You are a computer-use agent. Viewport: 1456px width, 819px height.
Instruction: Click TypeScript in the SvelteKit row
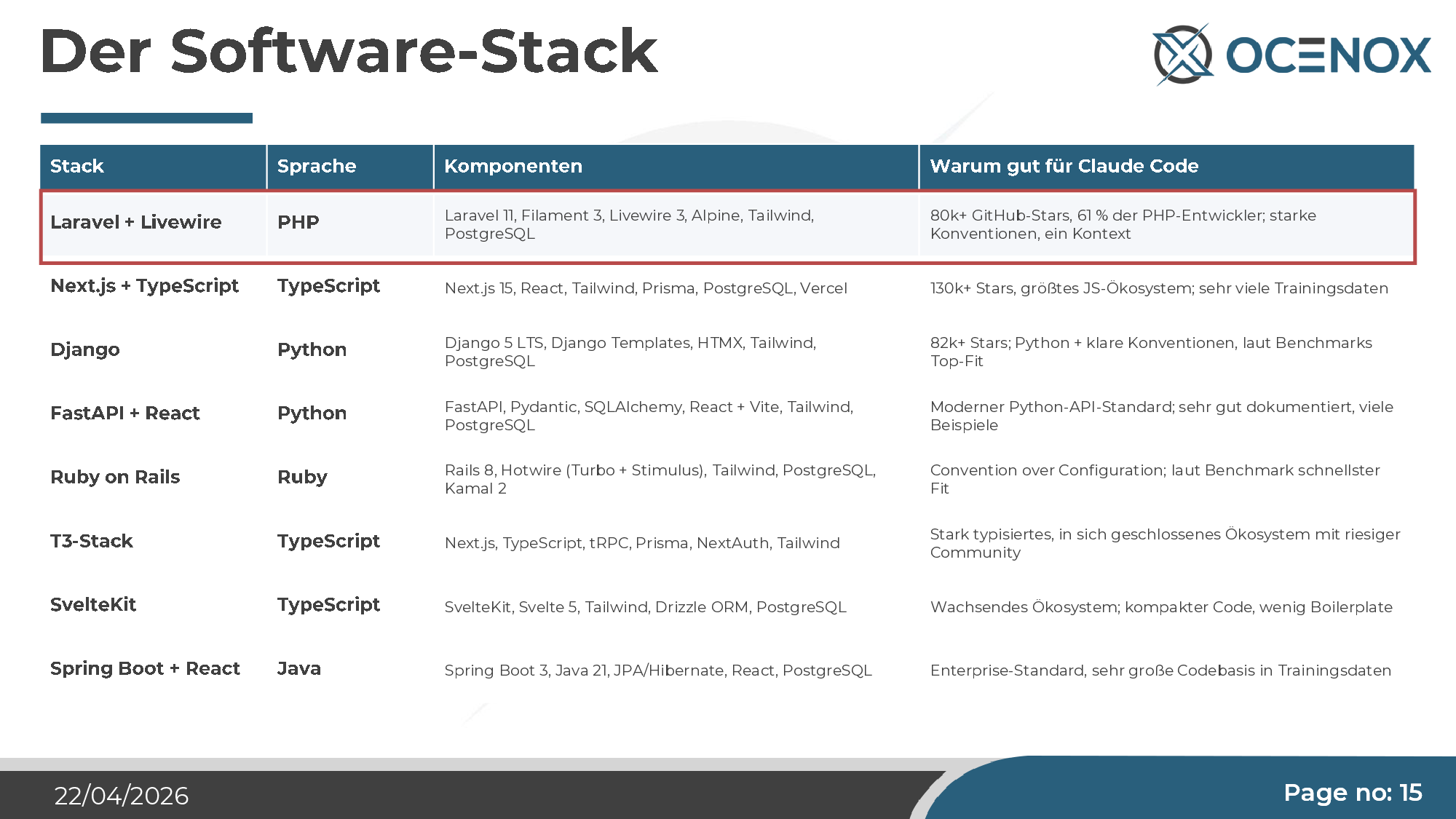pyautogui.click(x=350, y=606)
